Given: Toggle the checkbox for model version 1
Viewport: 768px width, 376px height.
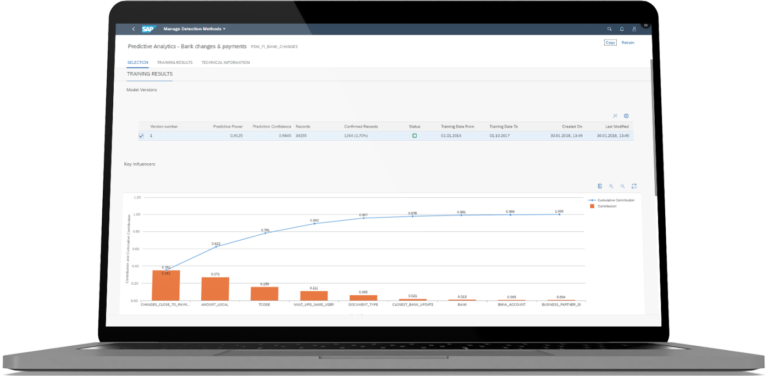Looking at the screenshot, I should tap(142, 136).
